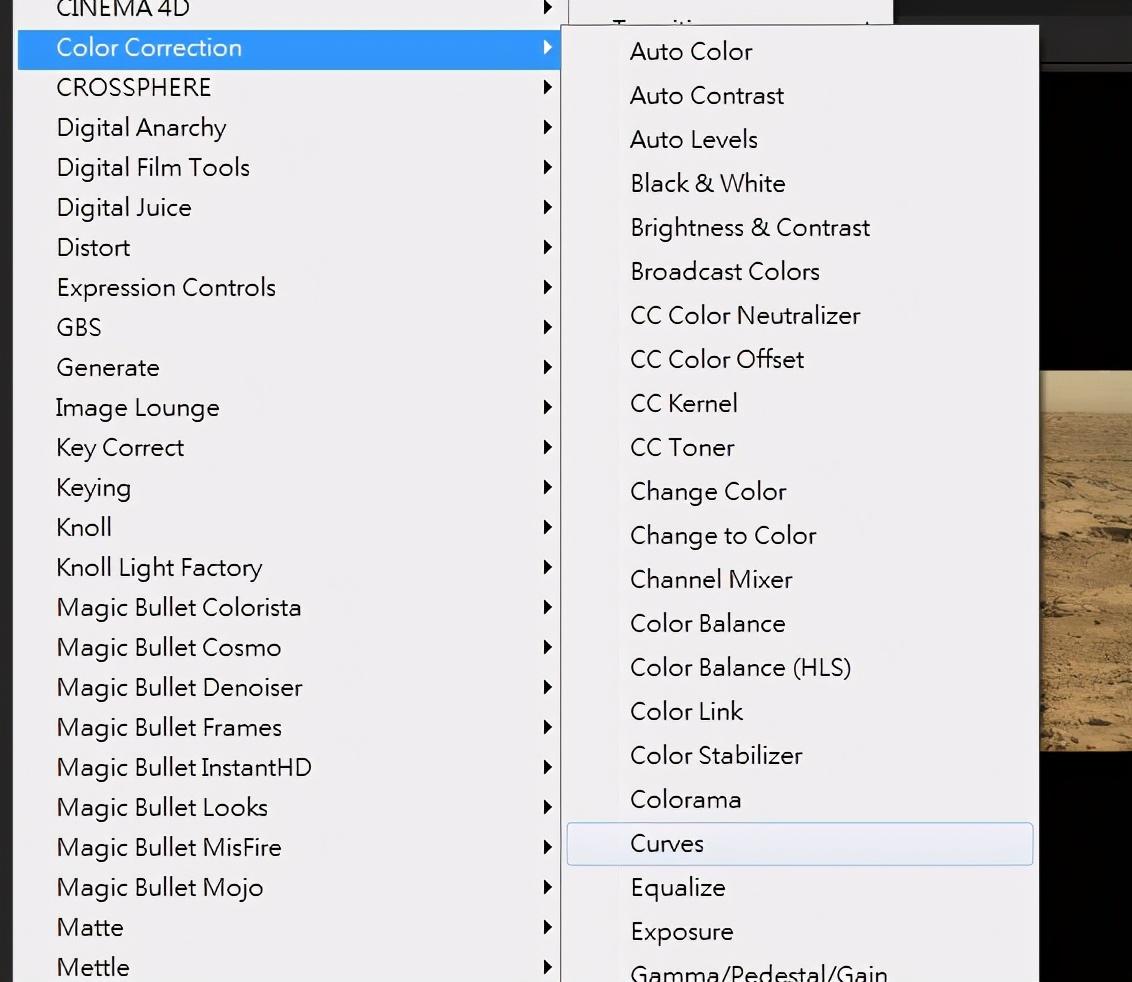Expand the Expression Controls submenu arrow
Viewport: 1132px width, 982px height.
tap(547, 287)
